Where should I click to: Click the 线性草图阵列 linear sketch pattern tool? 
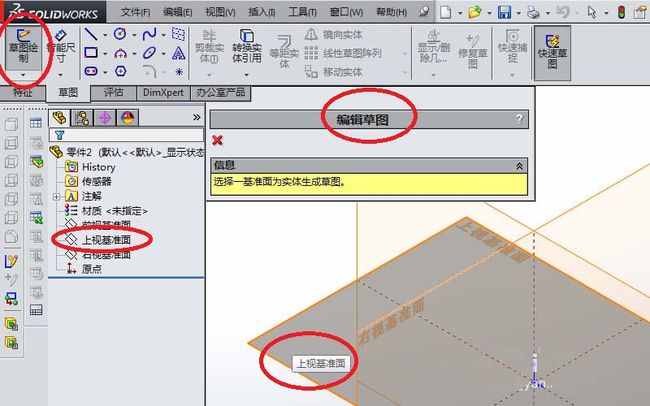(x=343, y=53)
